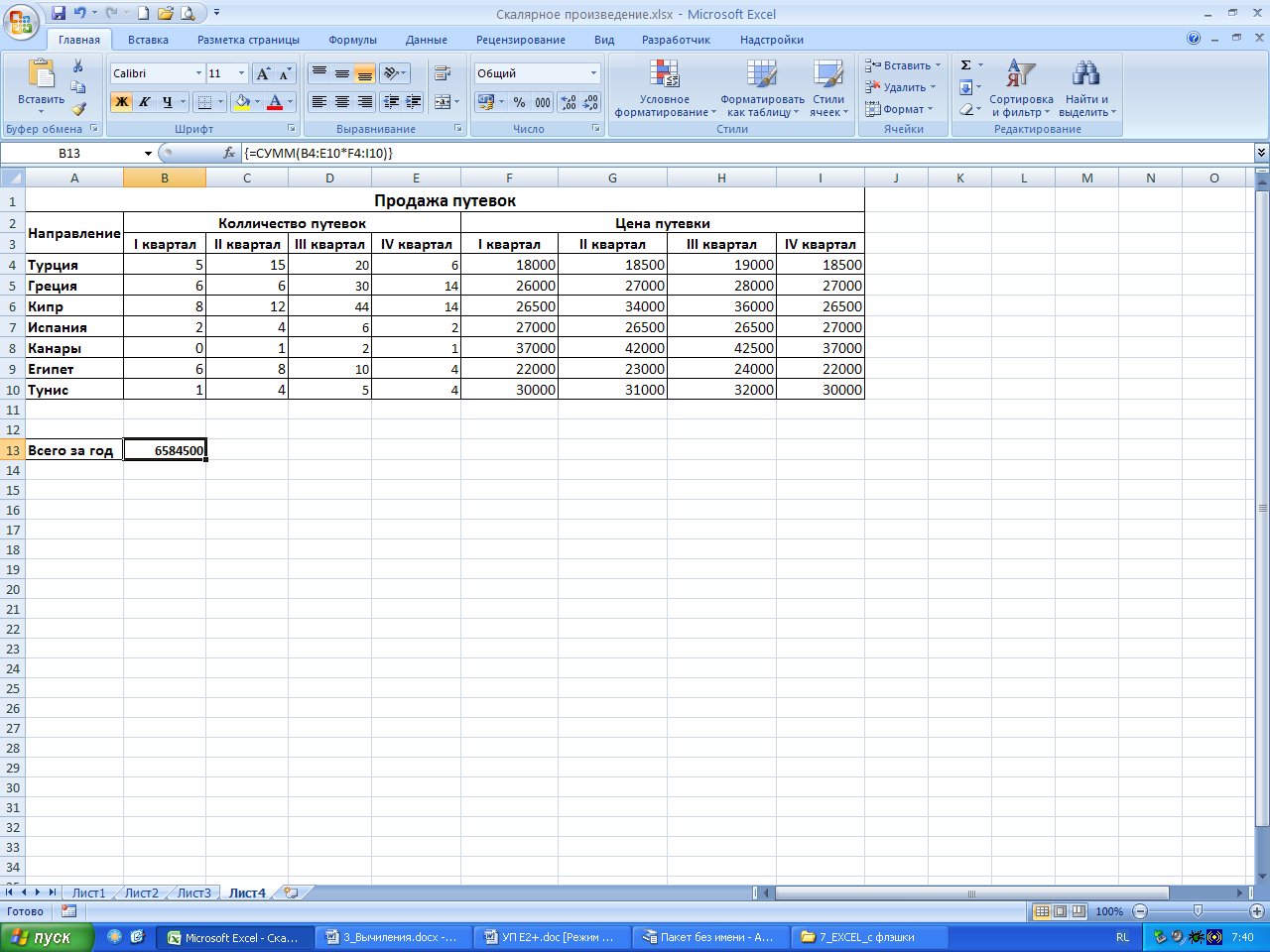
Task: Click AutoSum sigma icon
Action: click(x=965, y=65)
